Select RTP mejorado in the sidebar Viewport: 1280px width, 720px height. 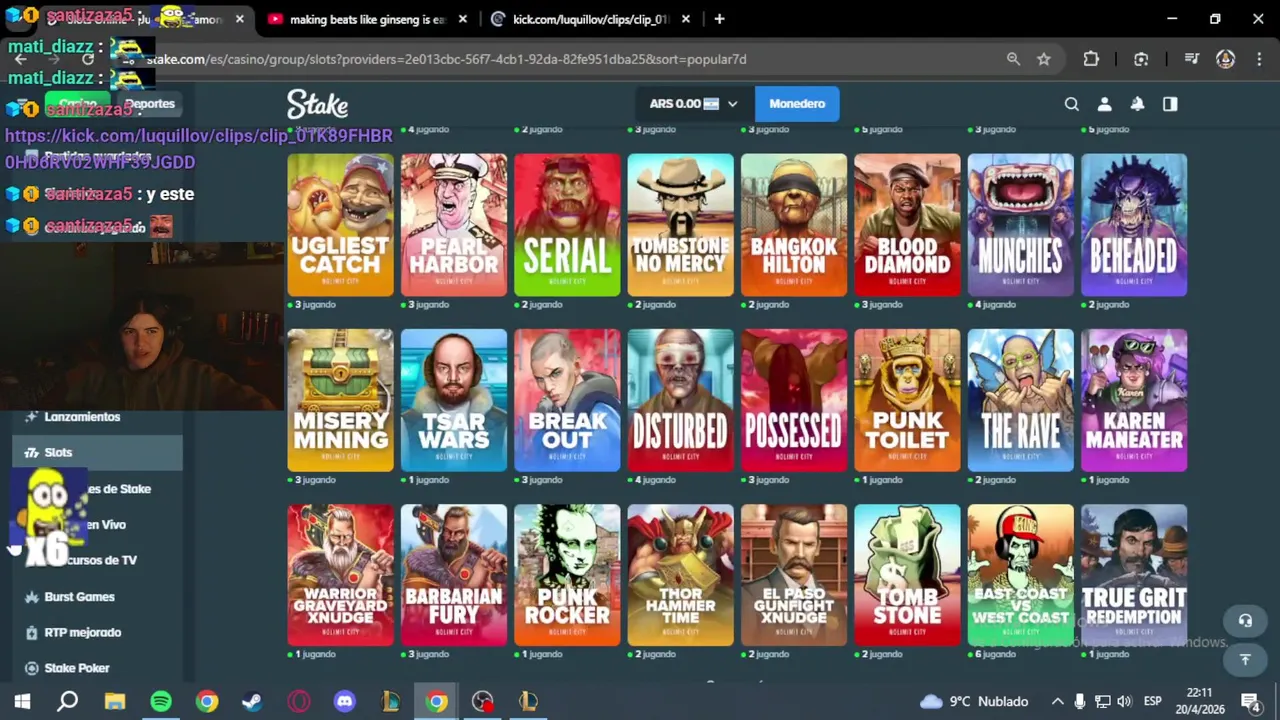97,633
